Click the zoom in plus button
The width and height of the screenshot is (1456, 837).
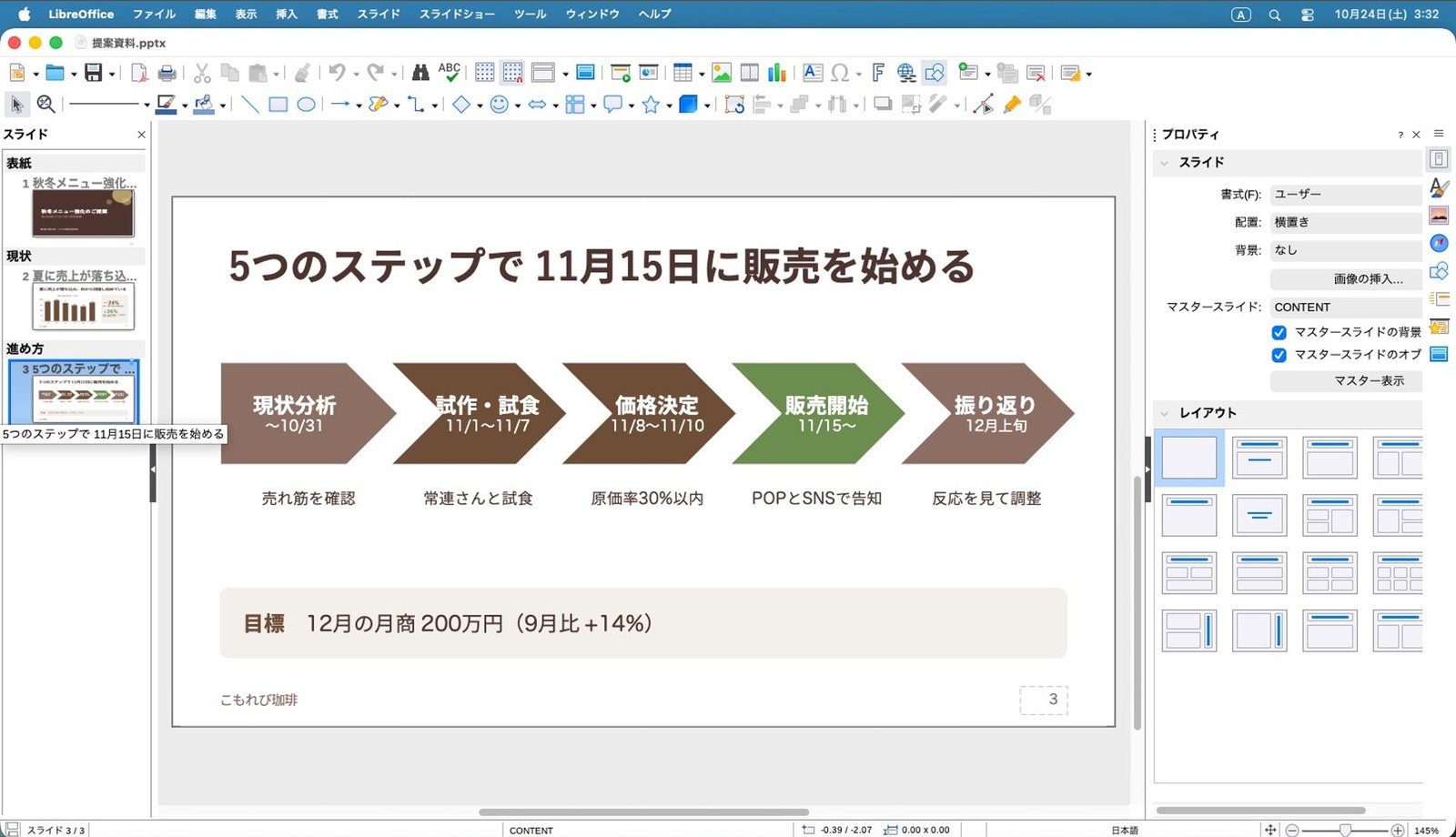(x=1398, y=830)
